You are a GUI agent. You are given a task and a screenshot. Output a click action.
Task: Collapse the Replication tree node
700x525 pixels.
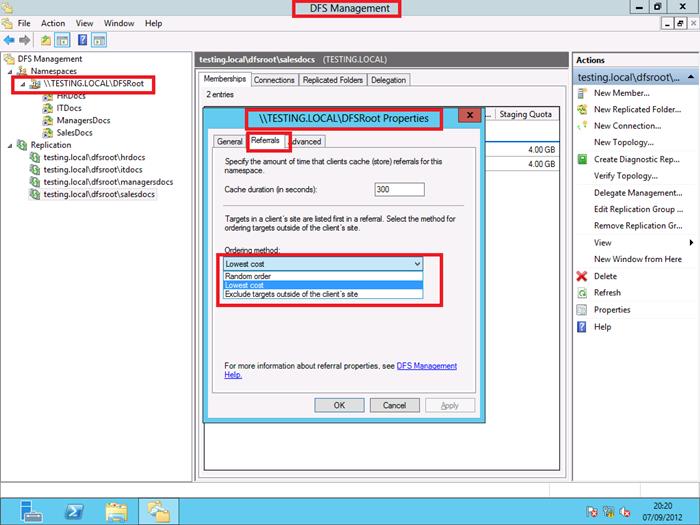click(9, 145)
